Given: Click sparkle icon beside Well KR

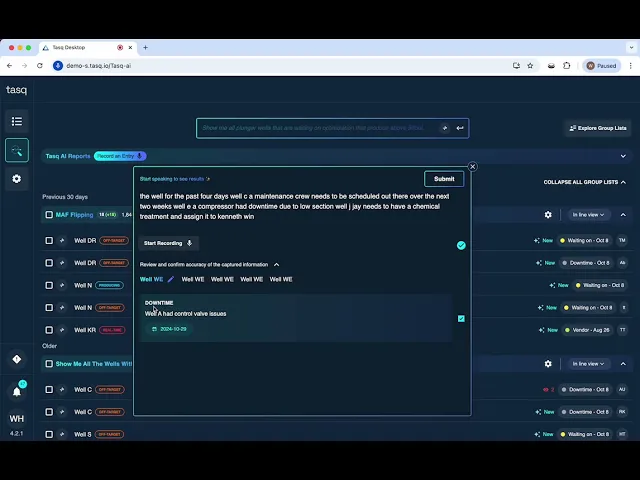Looking at the screenshot, I should click(x=62, y=330).
